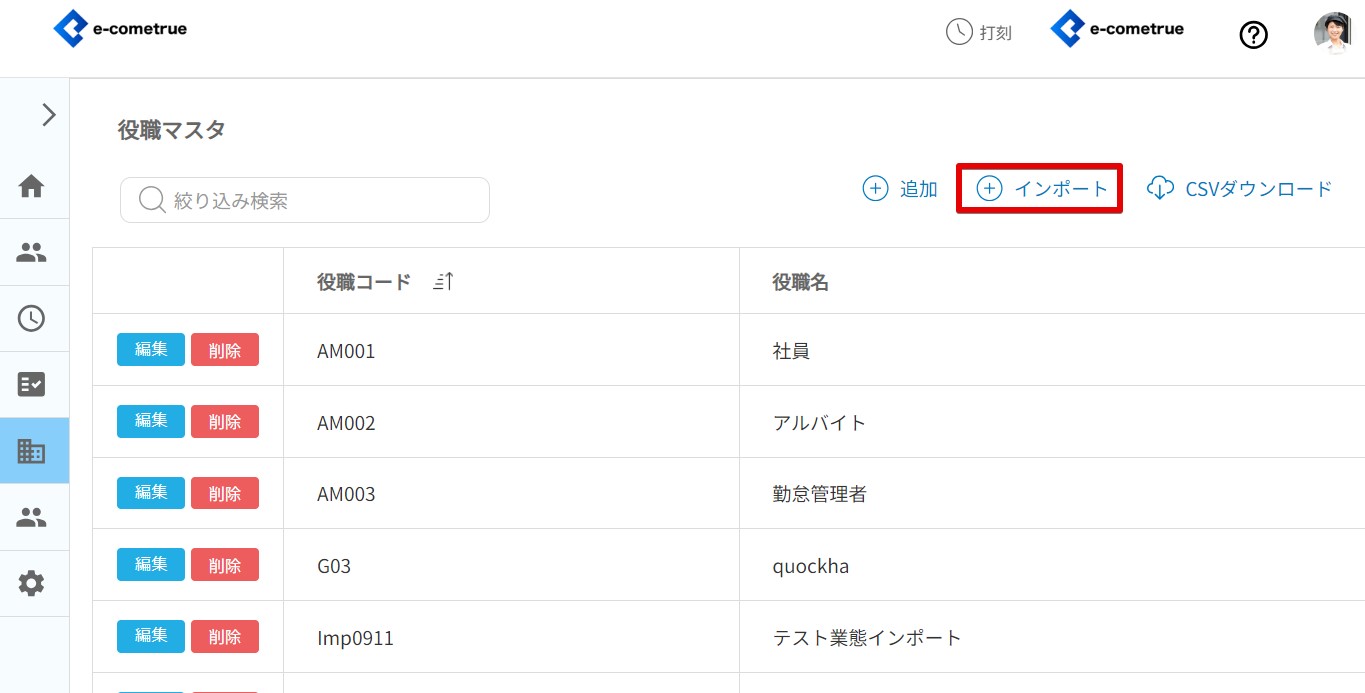Delete the G03 quockha row
The width and height of the screenshot is (1365, 693).
(x=225, y=565)
